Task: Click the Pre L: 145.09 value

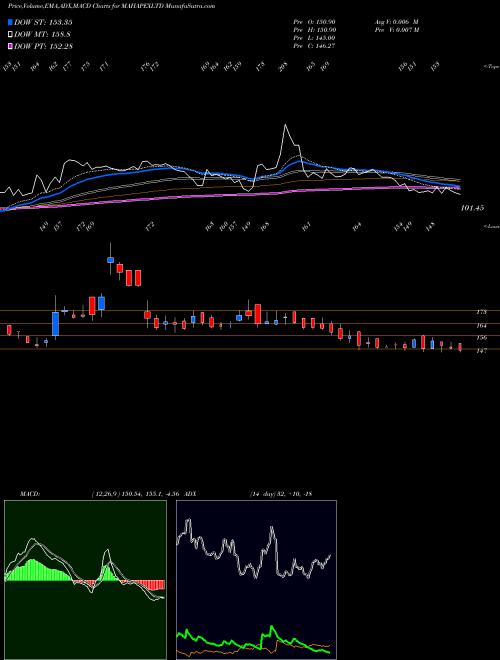Action: pyautogui.click(x=314, y=38)
